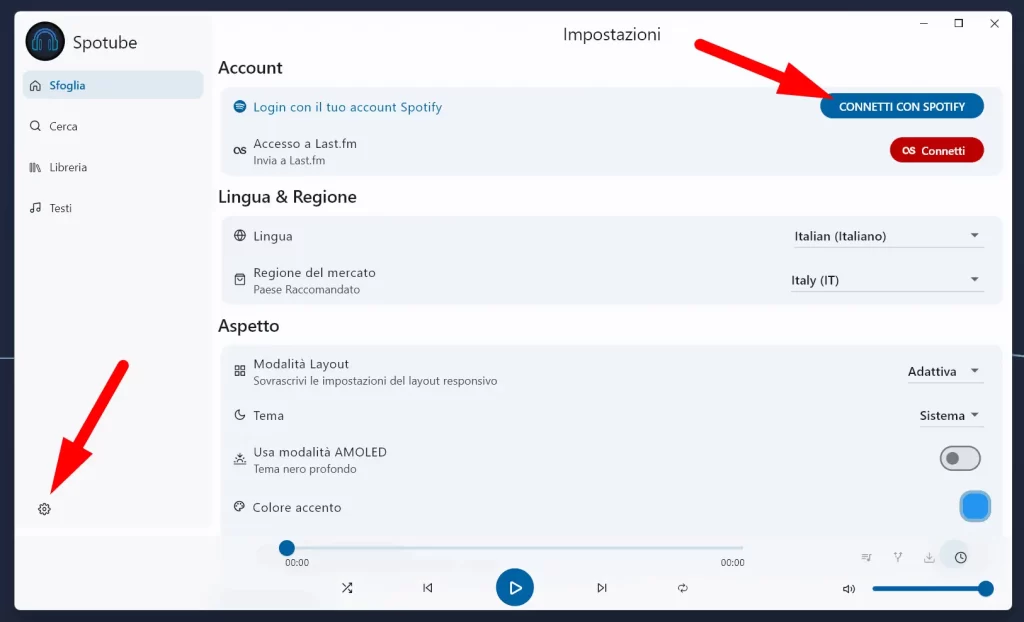Open the Modalità Layout Adattiva dropdown

945,371
